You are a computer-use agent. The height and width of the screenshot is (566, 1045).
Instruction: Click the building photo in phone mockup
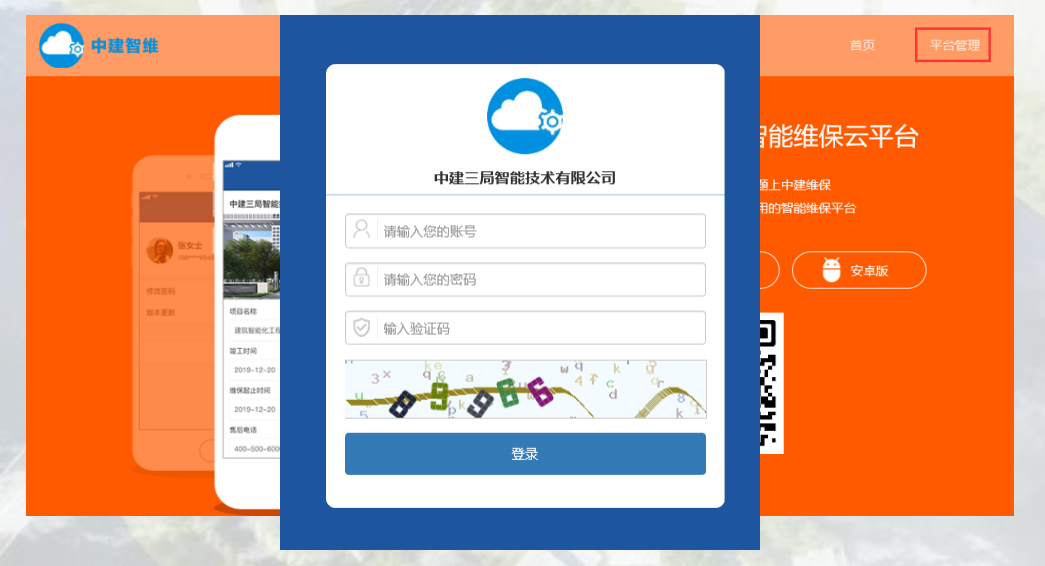(250, 258)
